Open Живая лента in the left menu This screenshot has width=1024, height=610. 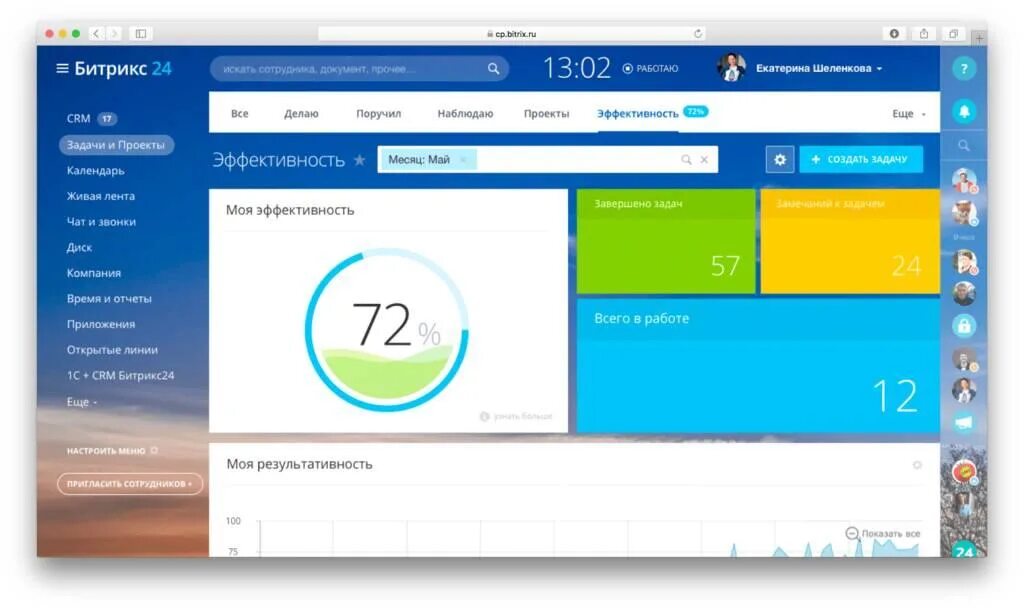(101, 196)
